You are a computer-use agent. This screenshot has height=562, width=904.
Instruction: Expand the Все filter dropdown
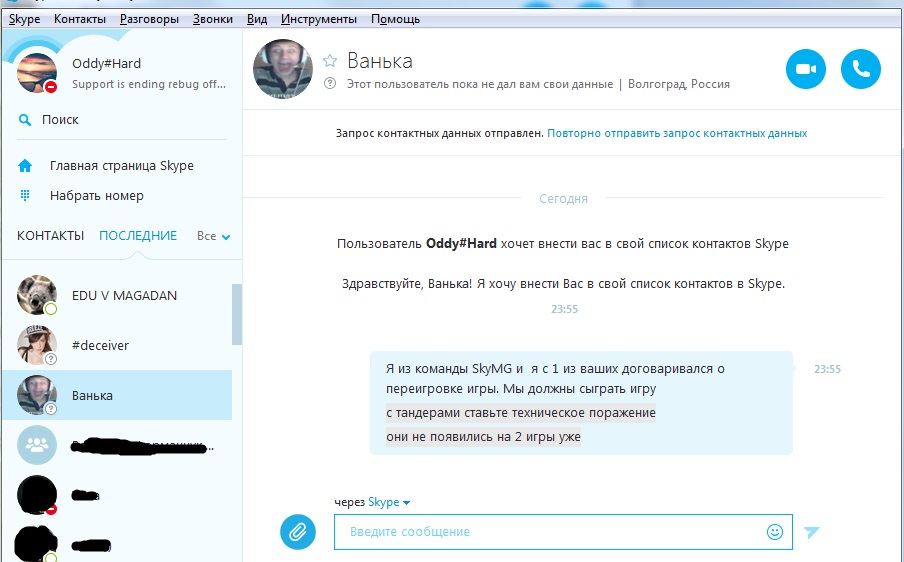(x=213, y=236)
